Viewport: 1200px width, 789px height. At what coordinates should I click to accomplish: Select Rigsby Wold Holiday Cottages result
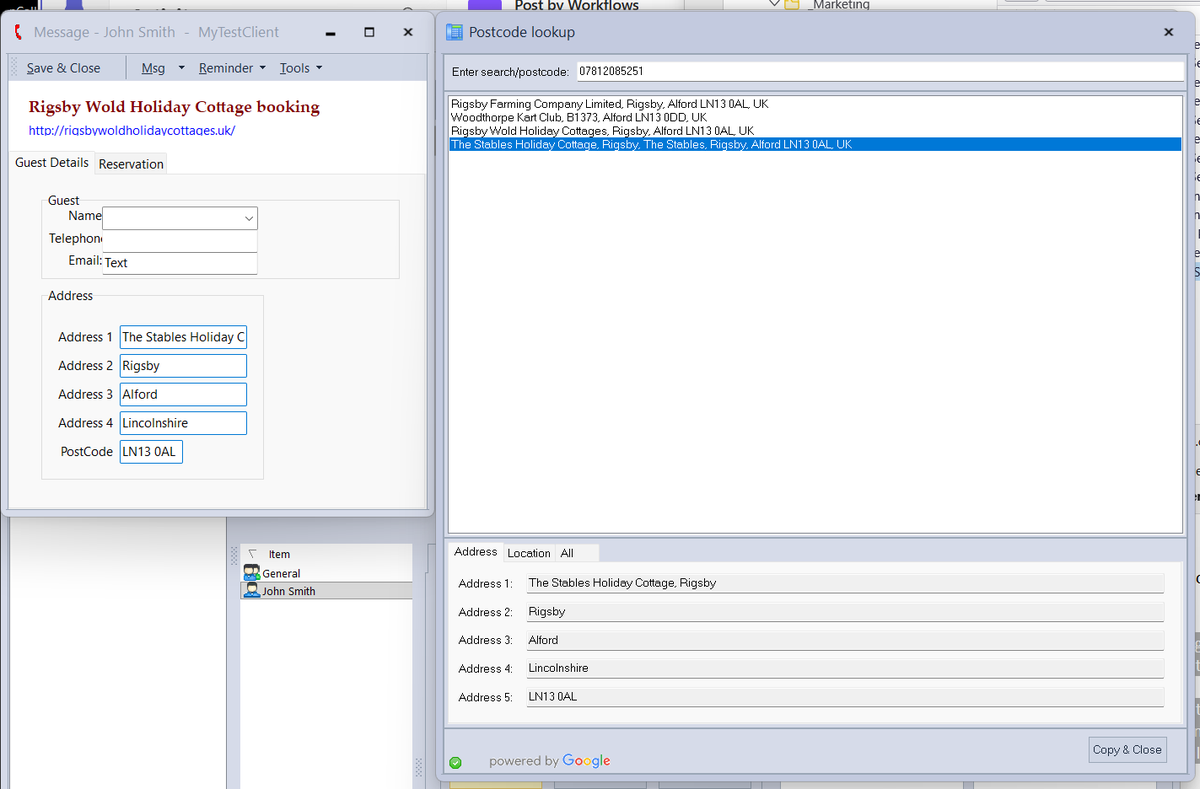pos(603,131)
